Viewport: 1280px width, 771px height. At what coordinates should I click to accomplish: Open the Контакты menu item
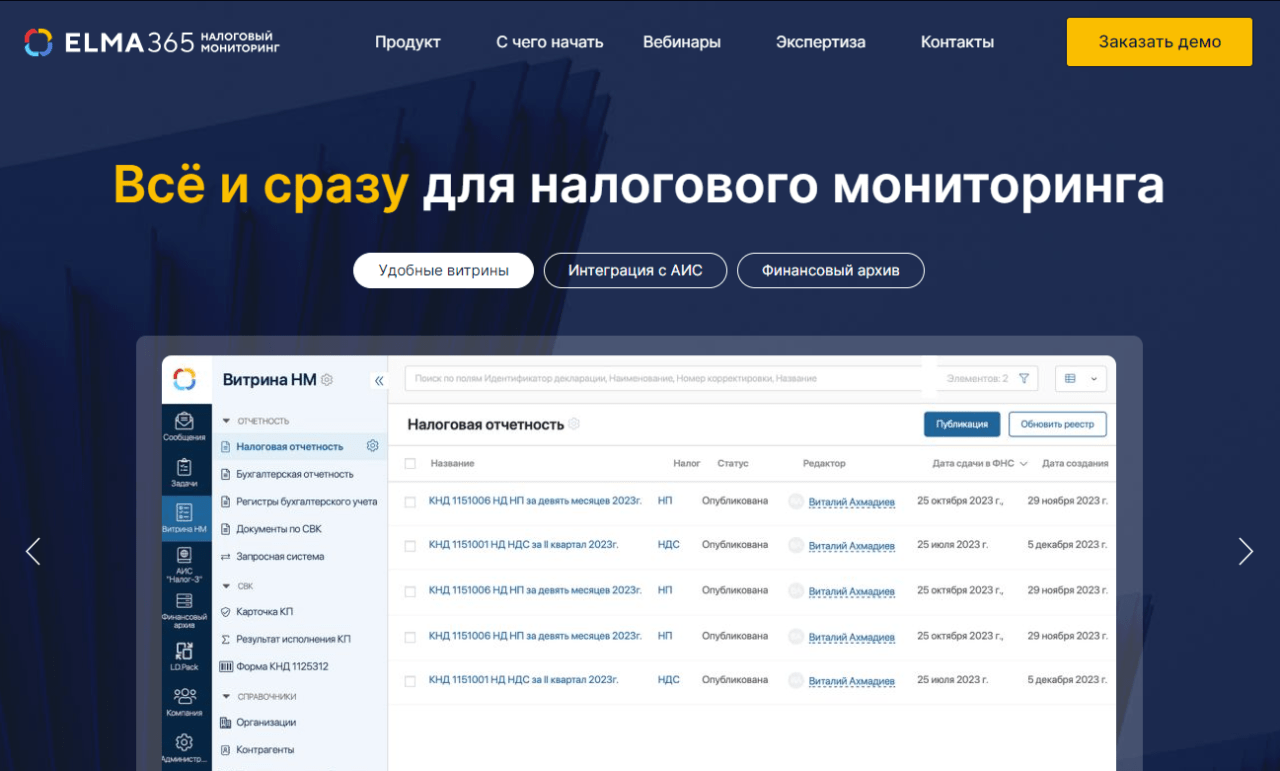click(x=957, y=42)
